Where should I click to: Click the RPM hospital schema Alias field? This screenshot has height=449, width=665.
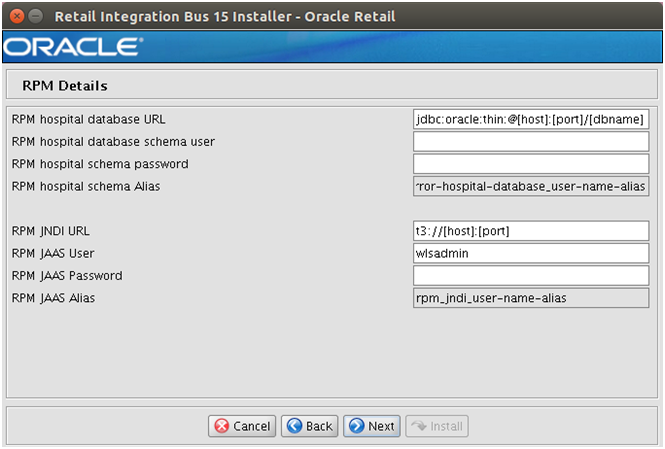531,186
